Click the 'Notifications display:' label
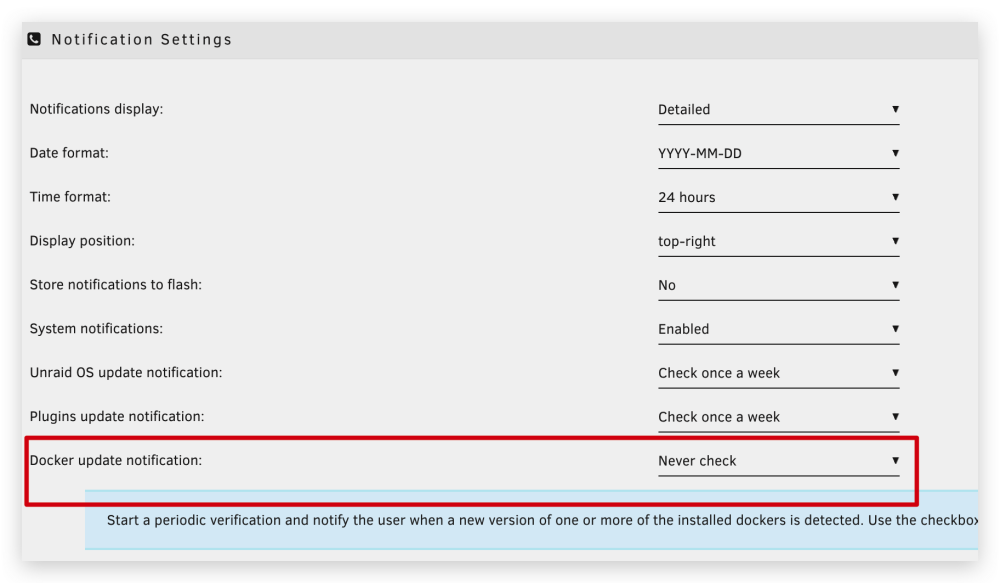 click(x=96, y=109)
